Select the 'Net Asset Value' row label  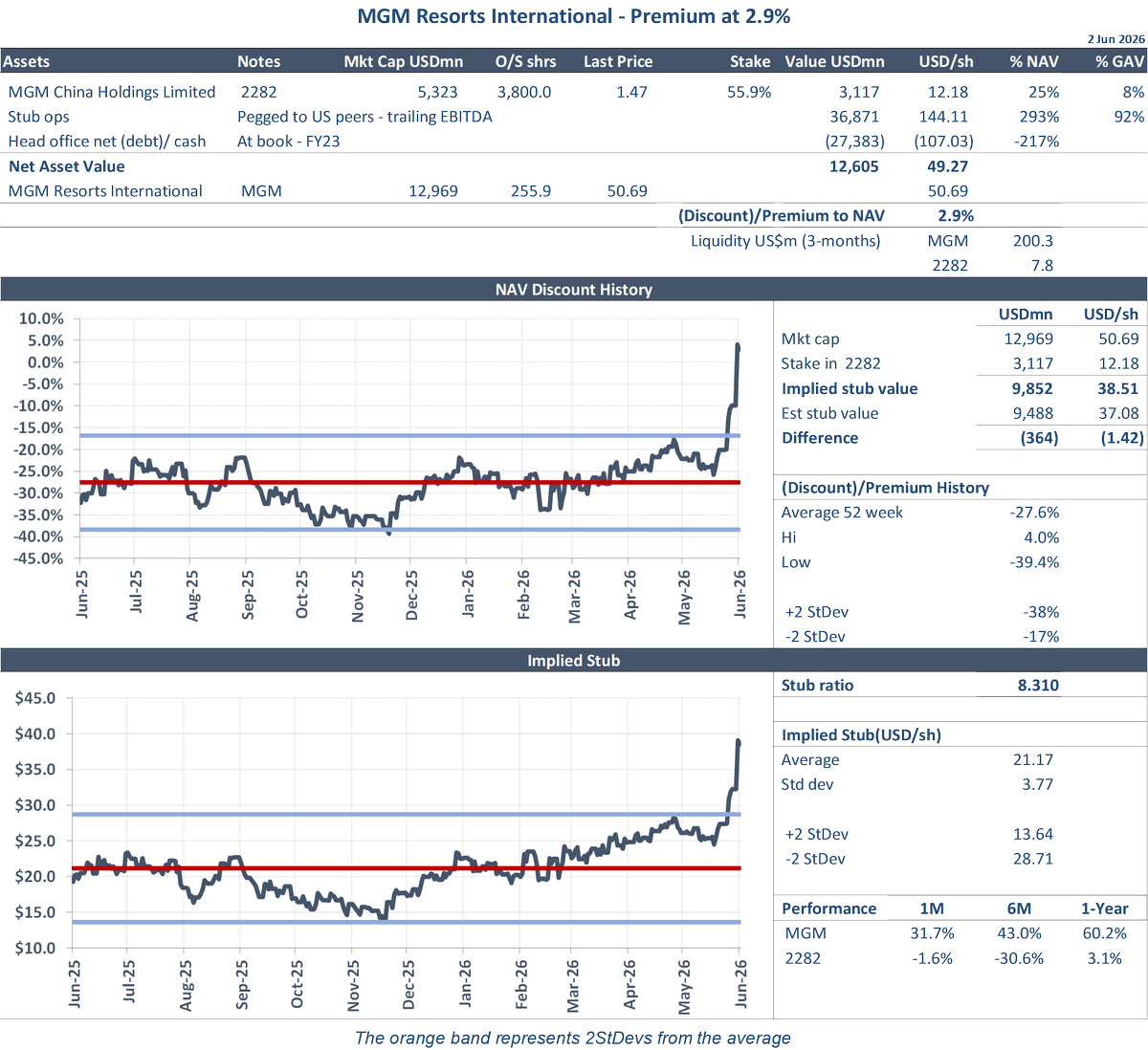[67, 166]
